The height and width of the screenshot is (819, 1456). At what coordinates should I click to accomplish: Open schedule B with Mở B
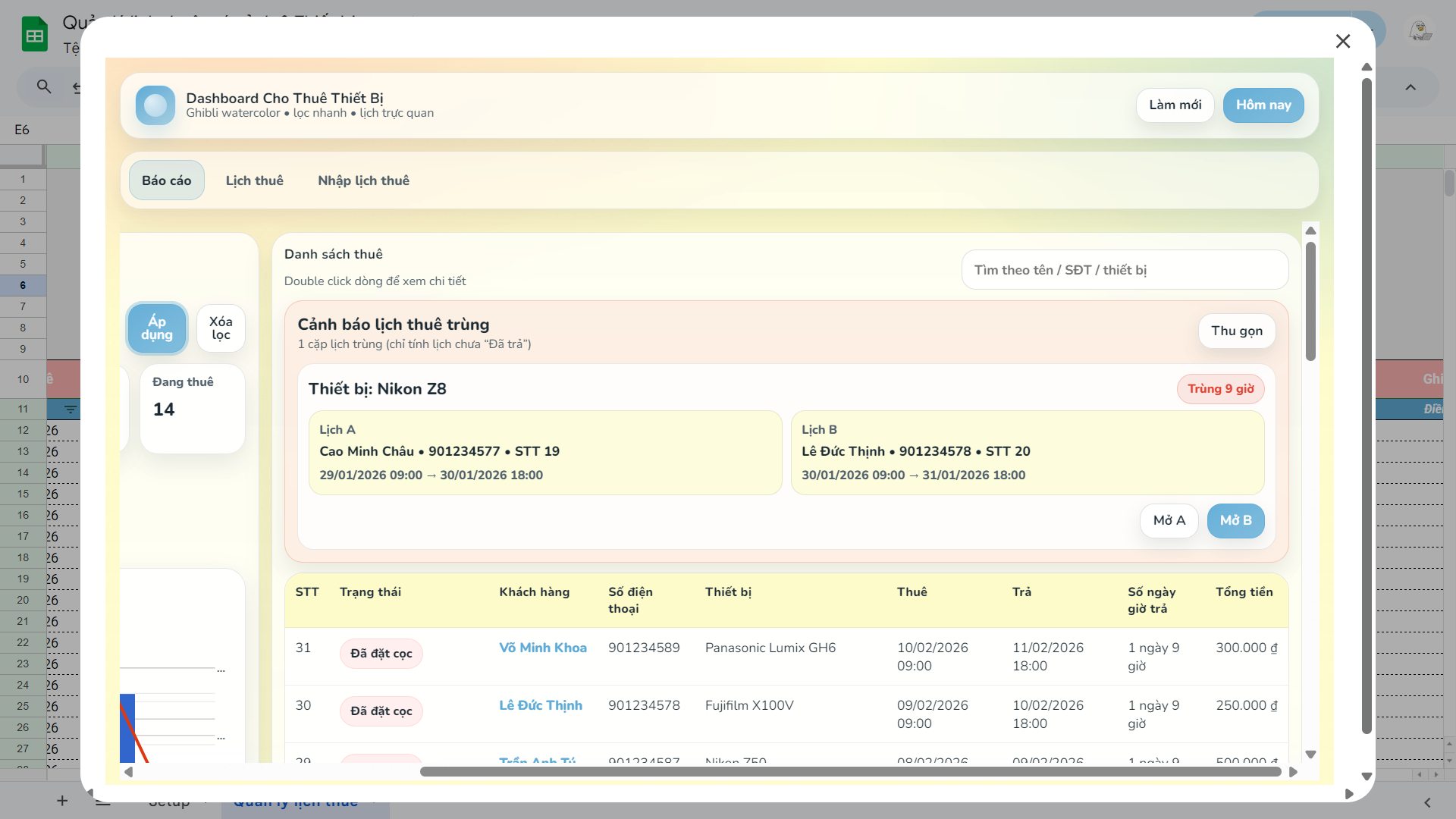(x=1235, y=521)
